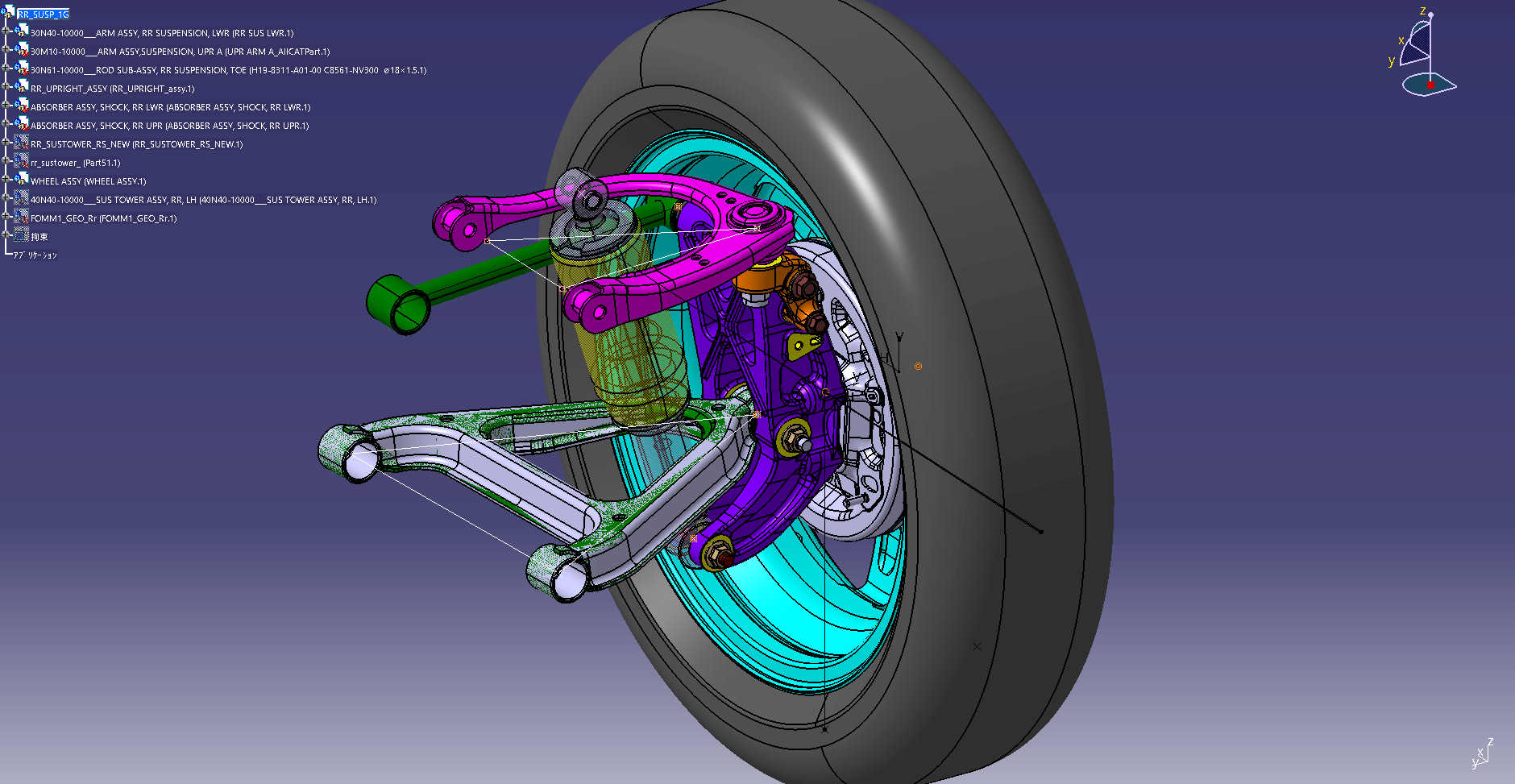This screenshot has width=1515, height=784.
Task: Click the 拘束 constraints node icon
Action: click(x=22, y=235)
